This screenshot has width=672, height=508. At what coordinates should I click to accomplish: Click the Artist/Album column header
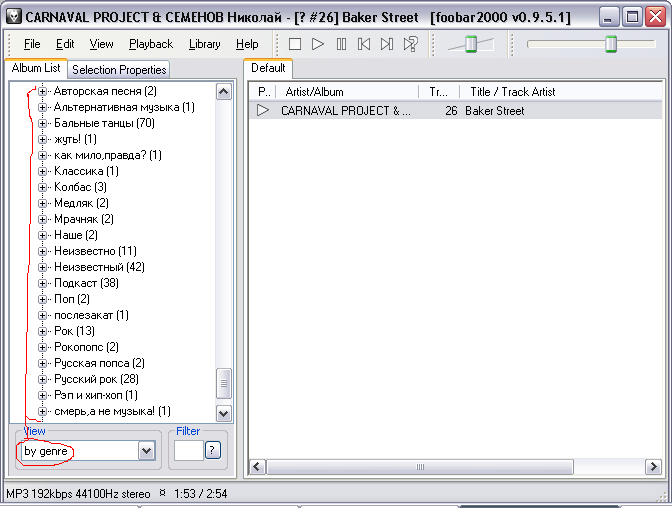point(347,92)
